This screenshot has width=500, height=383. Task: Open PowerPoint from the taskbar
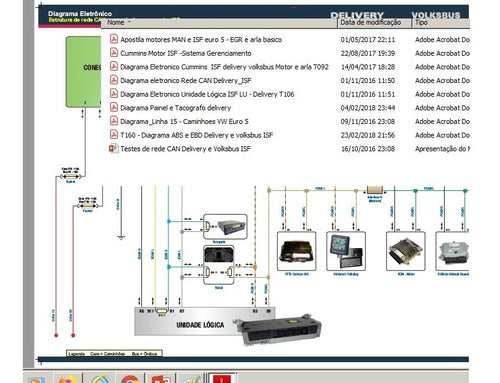tap(161, 379)
